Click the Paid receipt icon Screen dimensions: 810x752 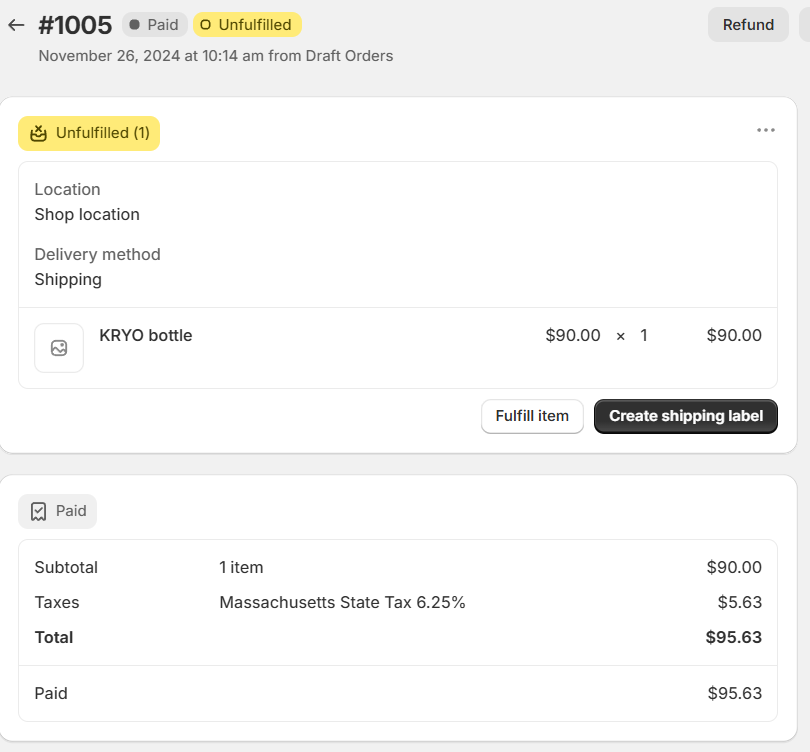point(38,511)
